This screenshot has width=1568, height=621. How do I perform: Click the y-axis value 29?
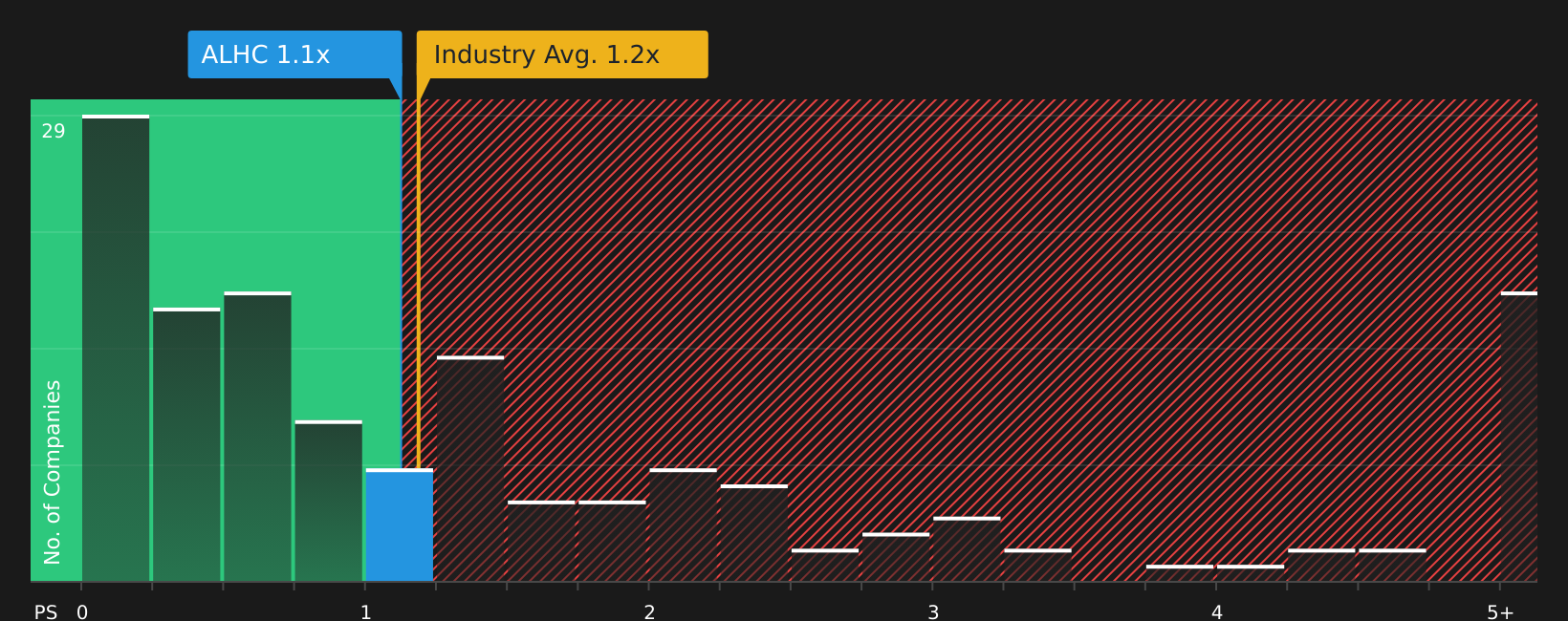pyautogui.click(x=54, y=132)
